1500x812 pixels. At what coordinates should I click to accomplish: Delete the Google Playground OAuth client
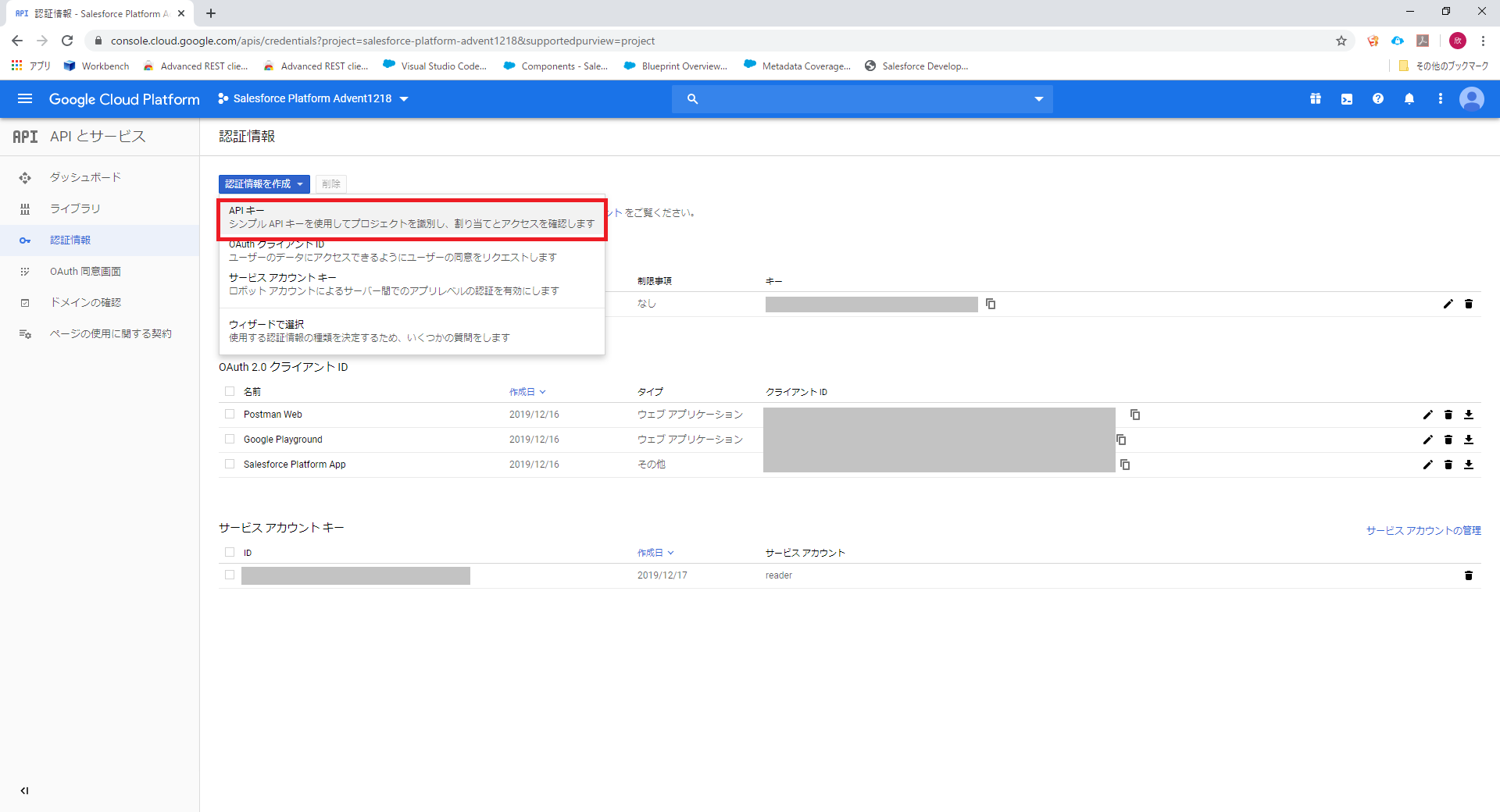coord(1448,440)
